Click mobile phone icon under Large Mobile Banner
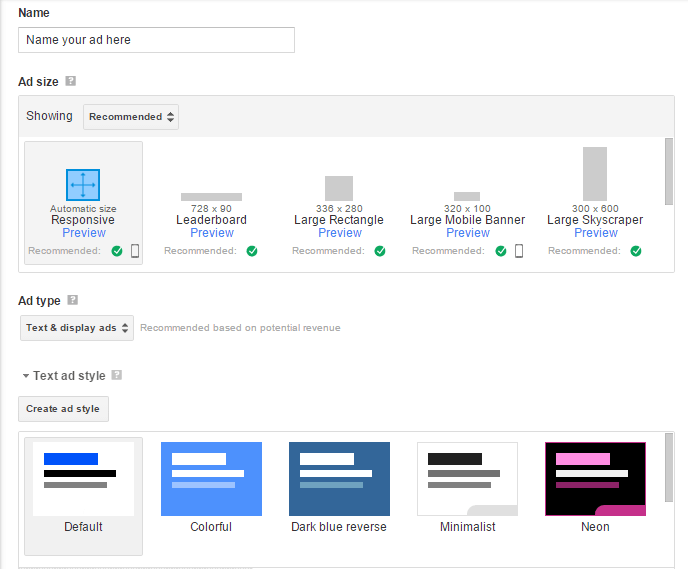 519,251
